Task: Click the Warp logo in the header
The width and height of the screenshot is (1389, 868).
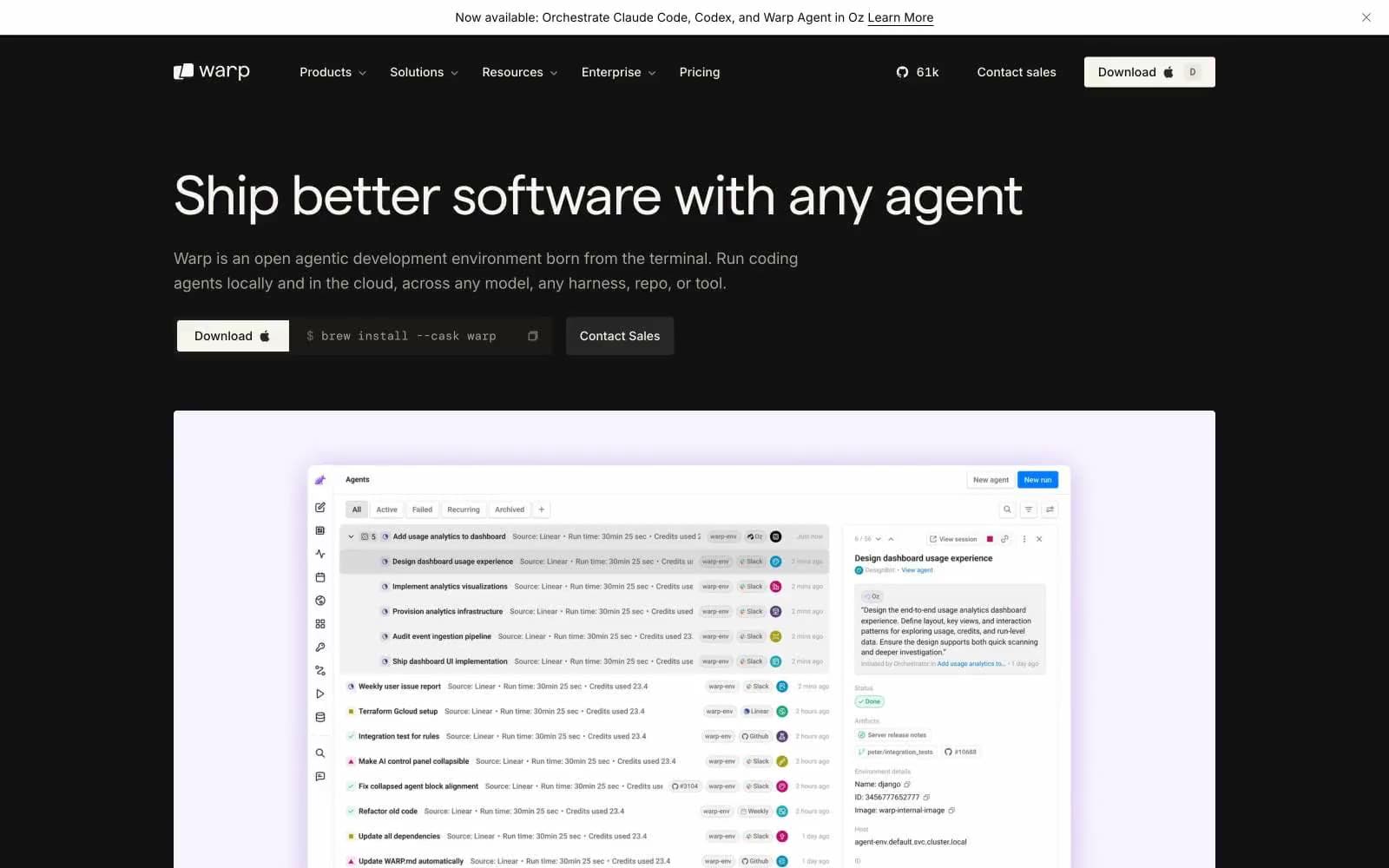Action: 212,71
